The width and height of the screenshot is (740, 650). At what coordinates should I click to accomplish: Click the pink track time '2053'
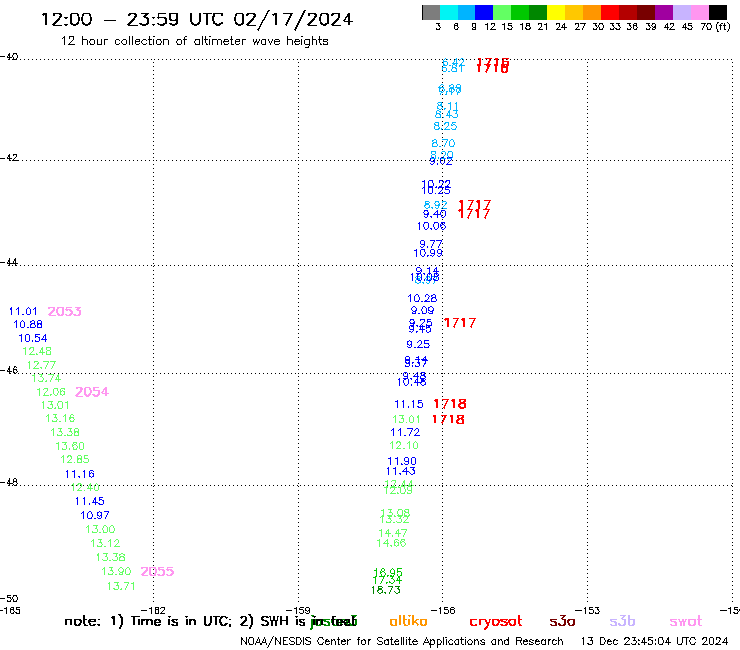65,312
